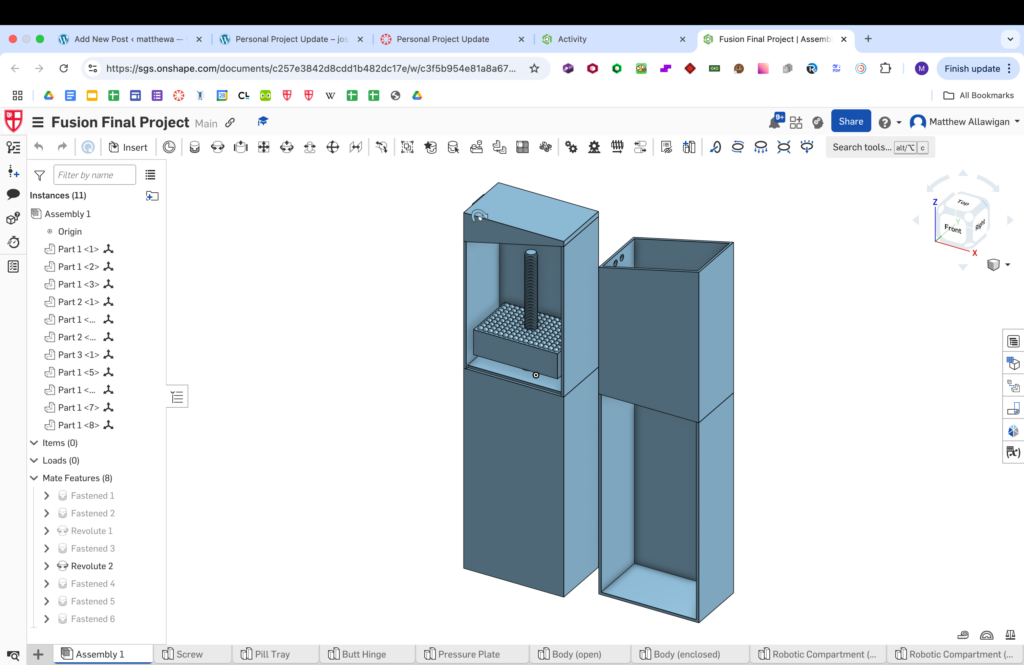1024x665 pixels.
Task: Click the Insert button
Action: click(128, 147)
